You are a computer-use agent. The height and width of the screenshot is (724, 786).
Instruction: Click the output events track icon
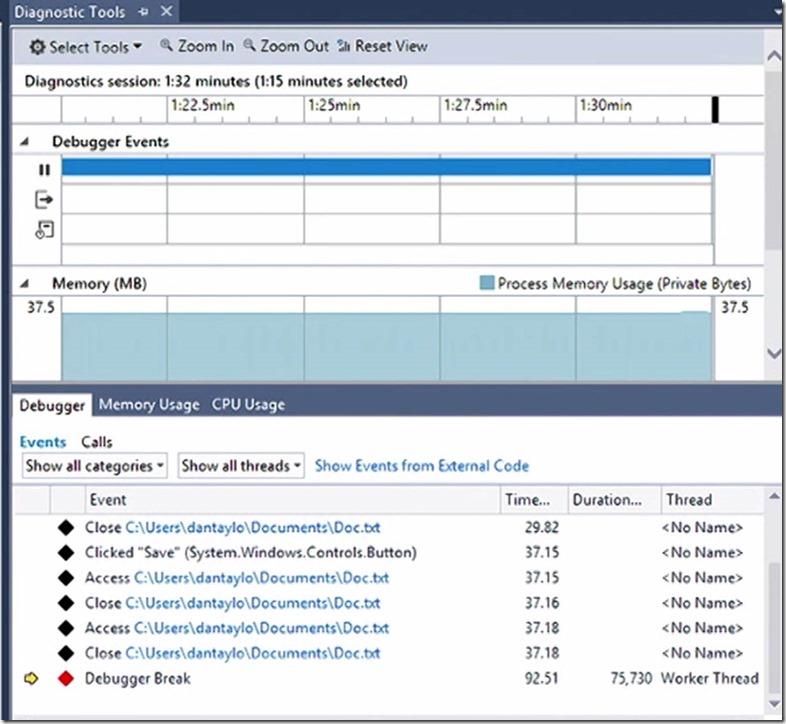(44, 200)
